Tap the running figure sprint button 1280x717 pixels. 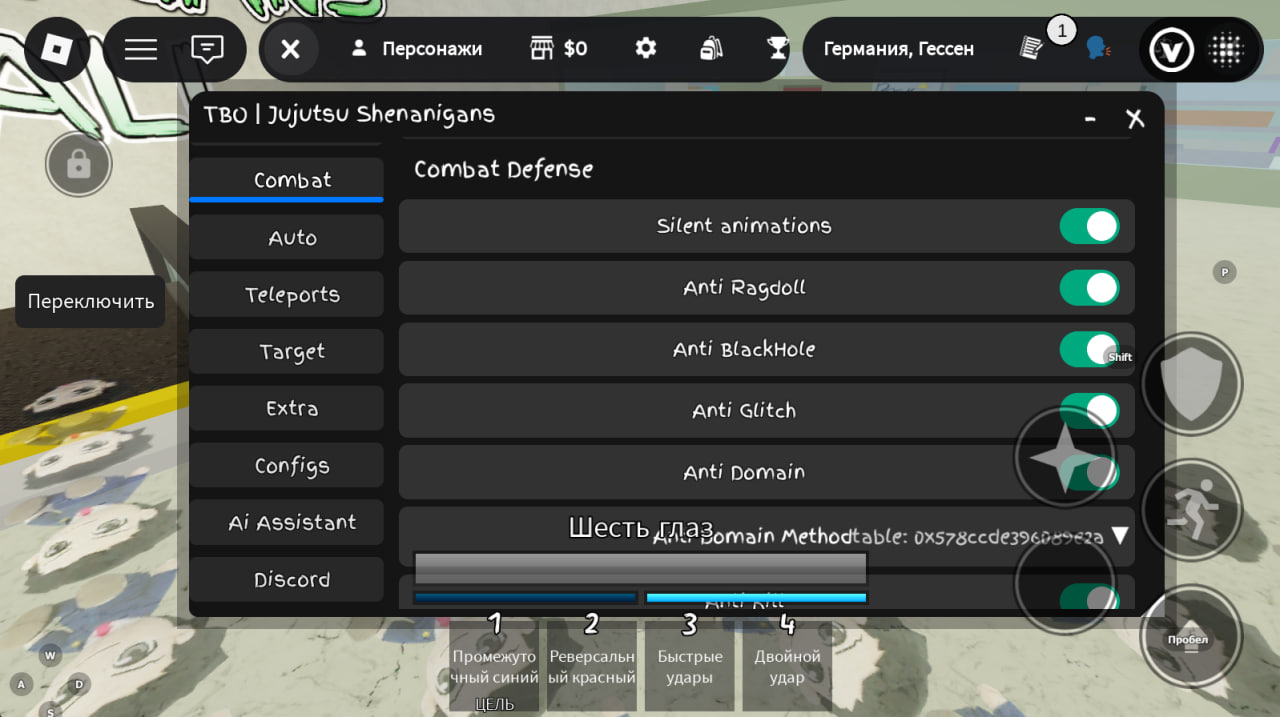(x=1191, y=511)
